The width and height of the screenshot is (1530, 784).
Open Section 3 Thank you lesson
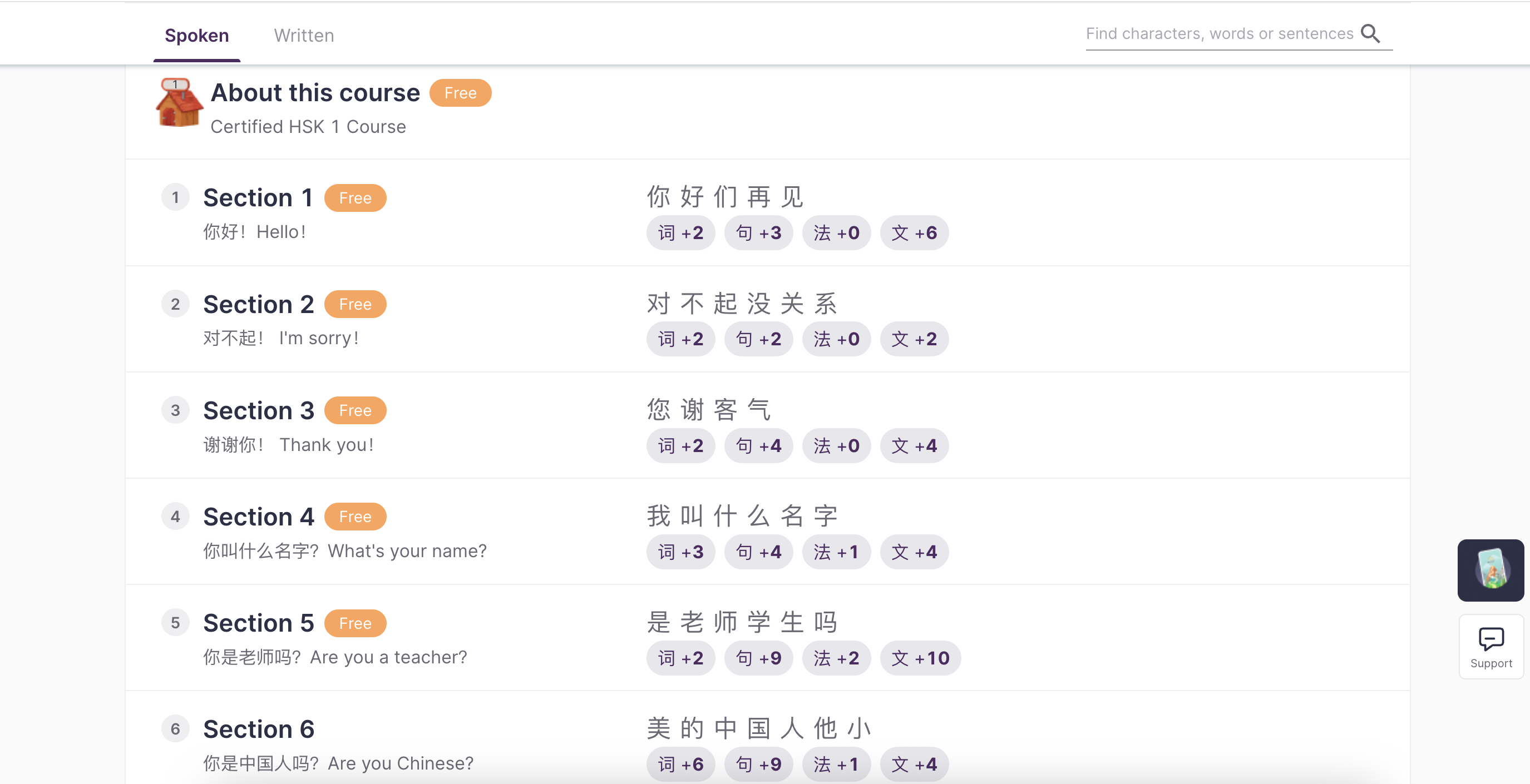point(259,410)
